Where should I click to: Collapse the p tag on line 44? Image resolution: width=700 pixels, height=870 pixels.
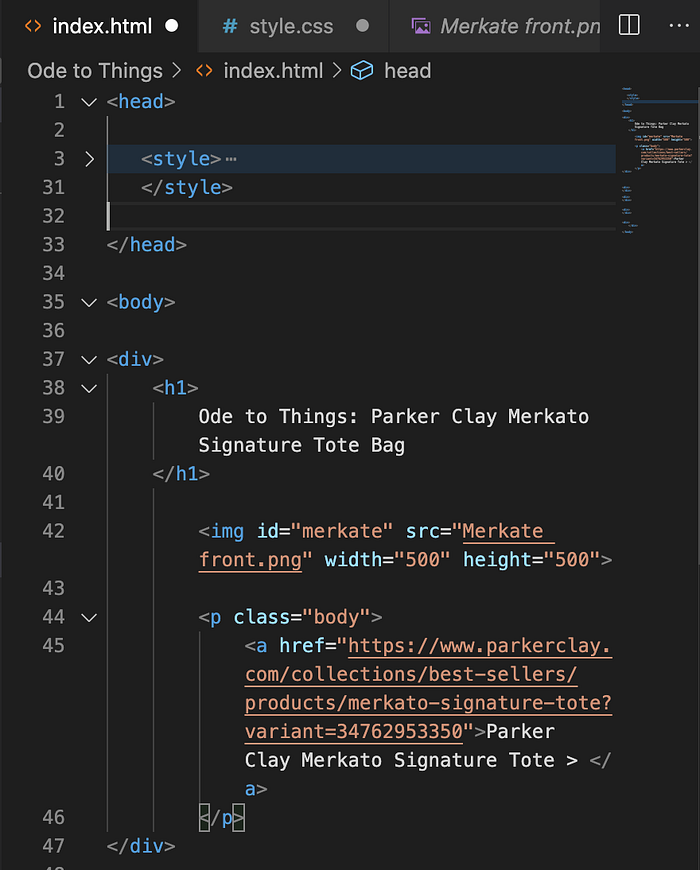click(x=89, y=618)
